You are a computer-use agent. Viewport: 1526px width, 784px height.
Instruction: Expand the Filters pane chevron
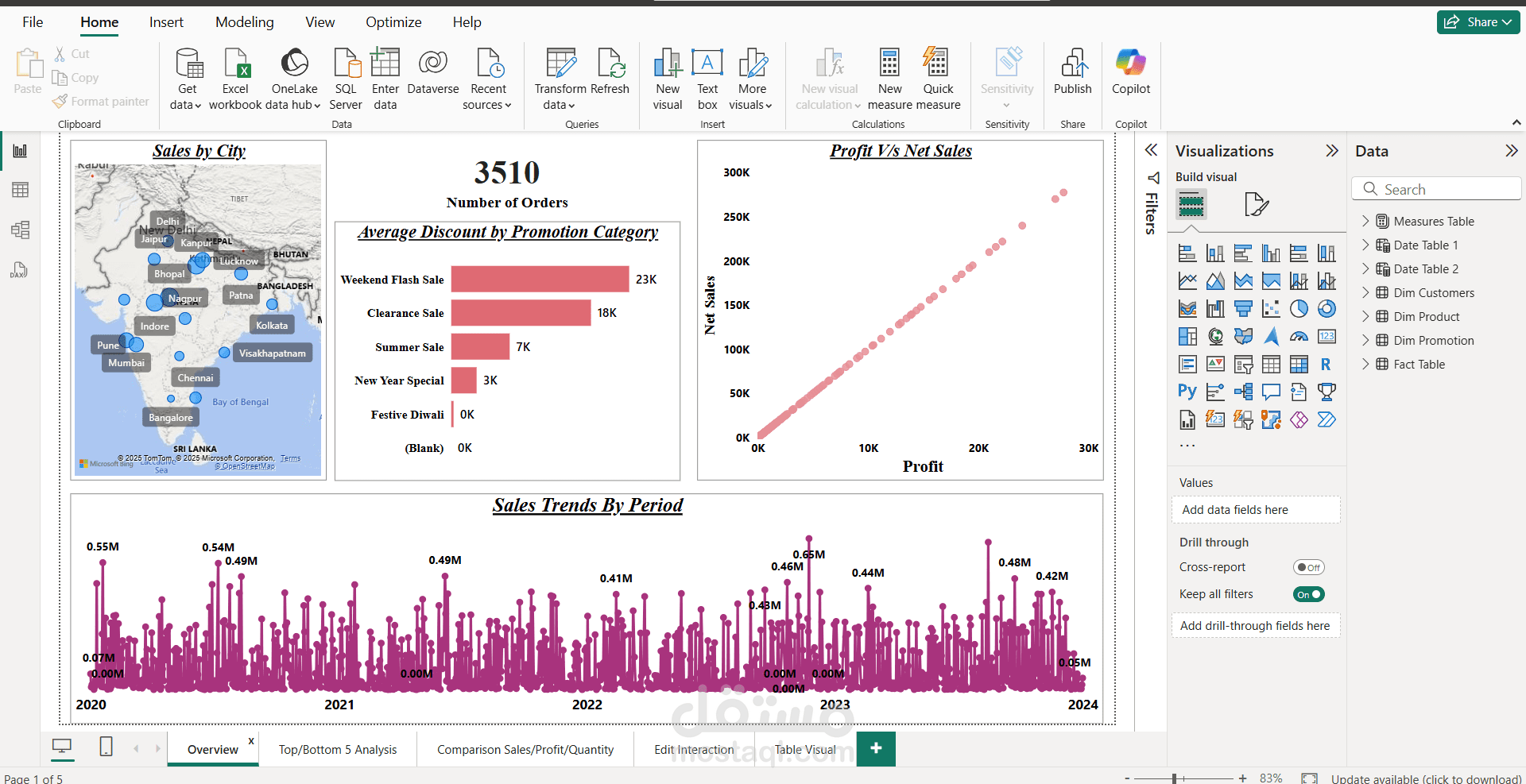pos(1150,150)
